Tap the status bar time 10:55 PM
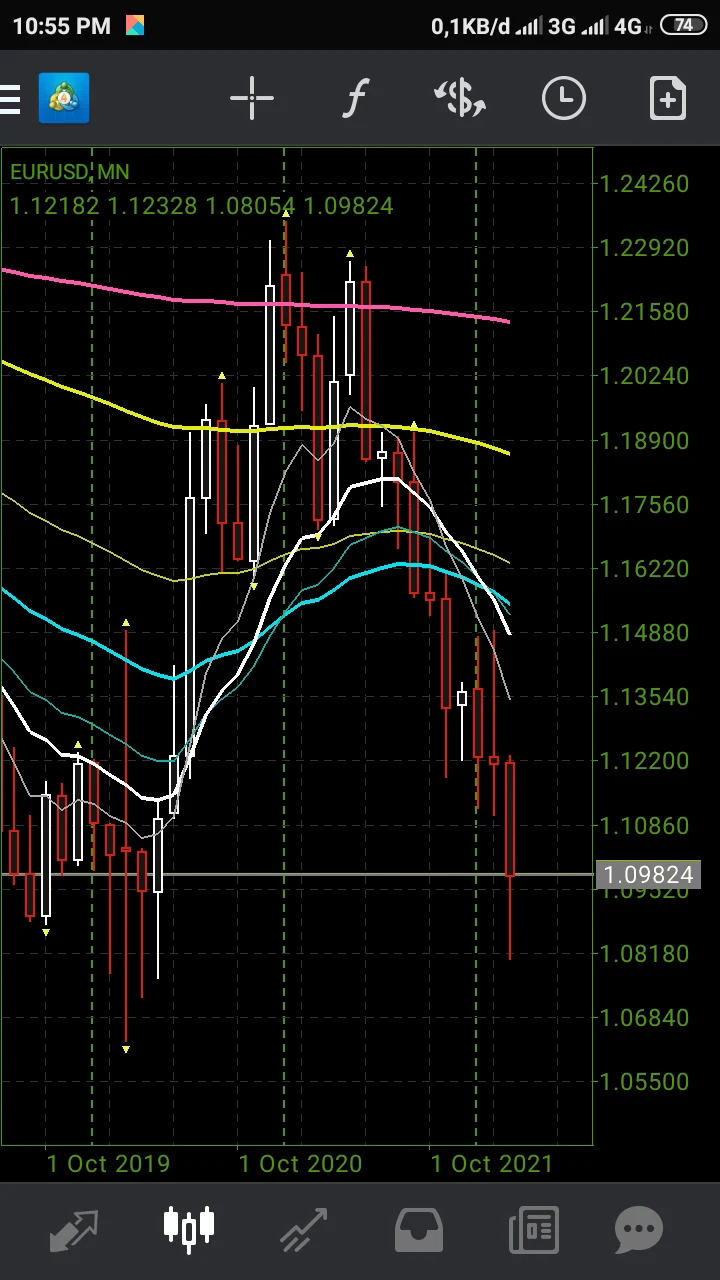720x1280 pixels. point(62,27)
